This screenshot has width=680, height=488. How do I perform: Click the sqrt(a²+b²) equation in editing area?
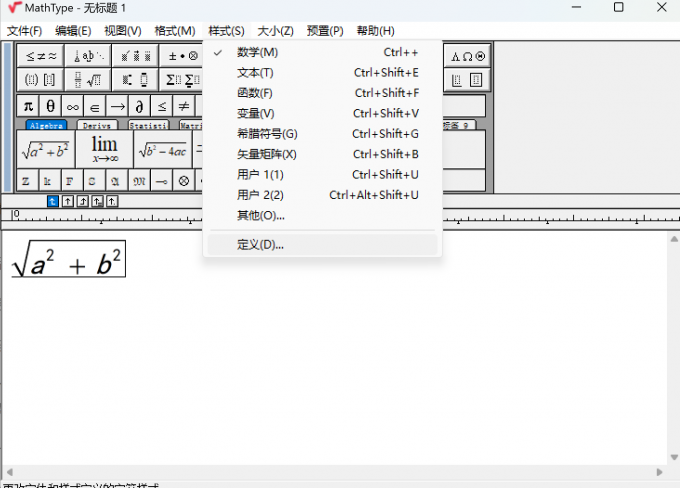coord(69,259)
